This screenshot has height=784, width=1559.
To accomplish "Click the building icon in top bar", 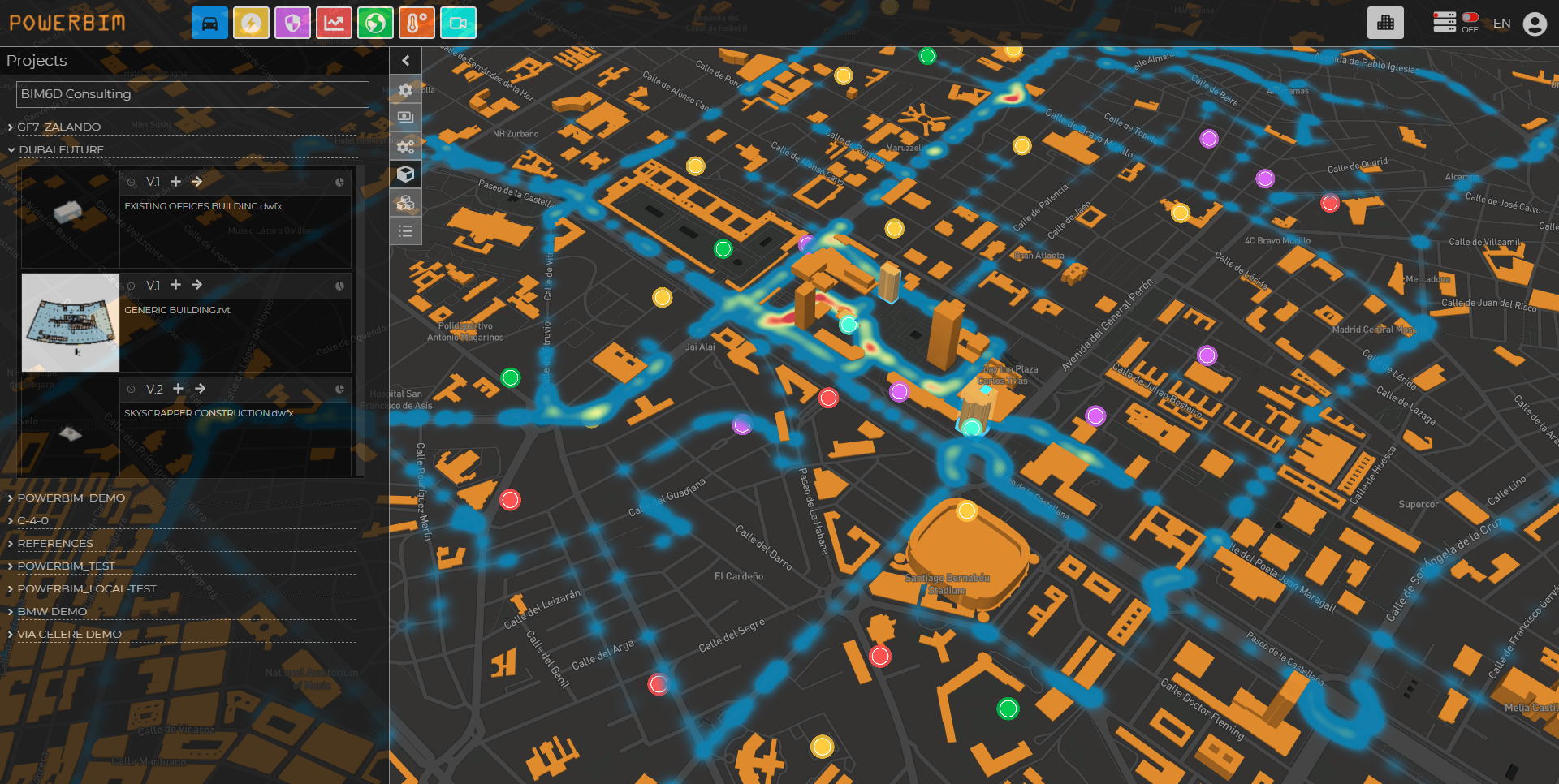I will (1385, 24).
